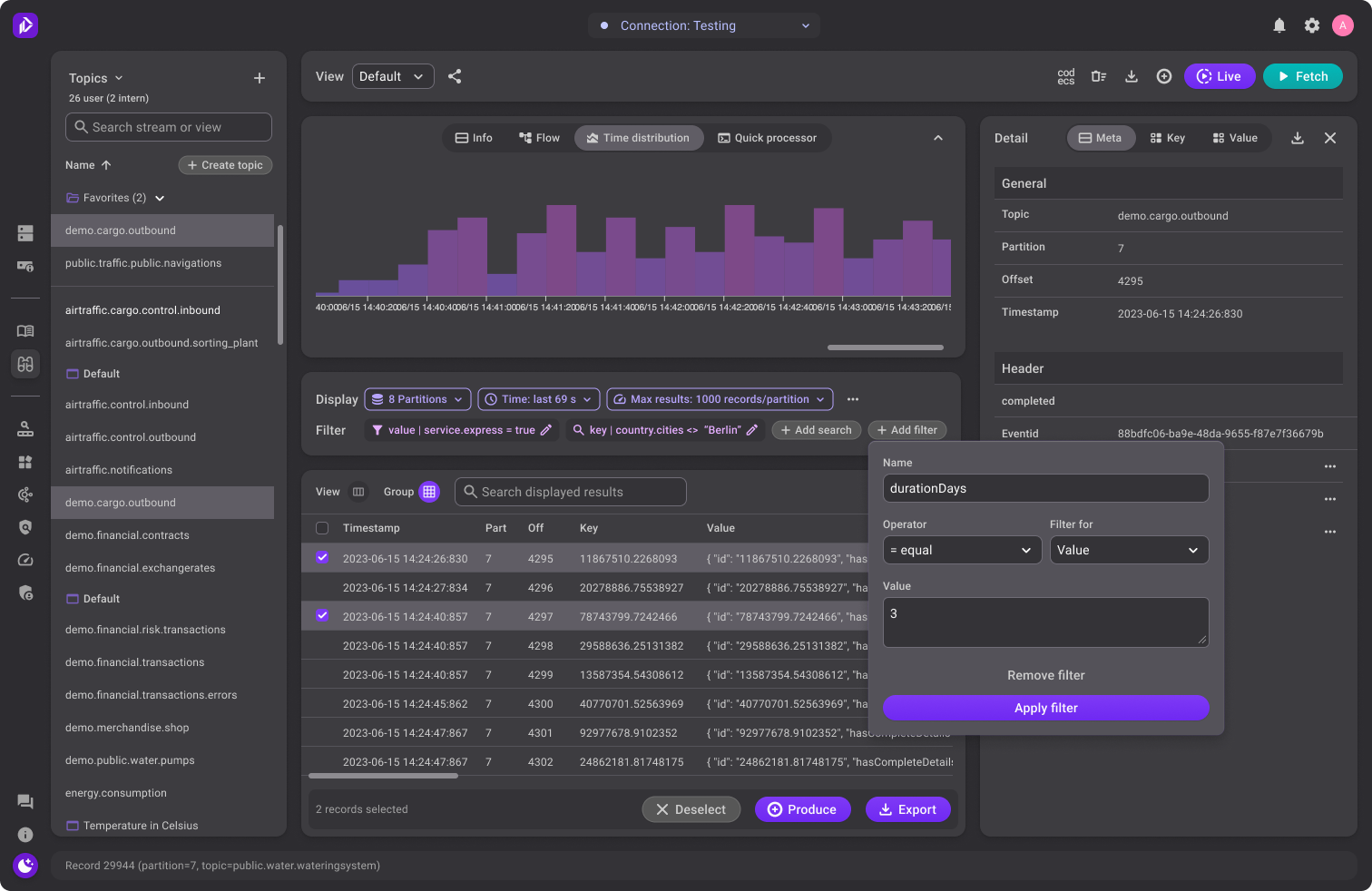Open the share view icon beside the View selector

point(455,76)
